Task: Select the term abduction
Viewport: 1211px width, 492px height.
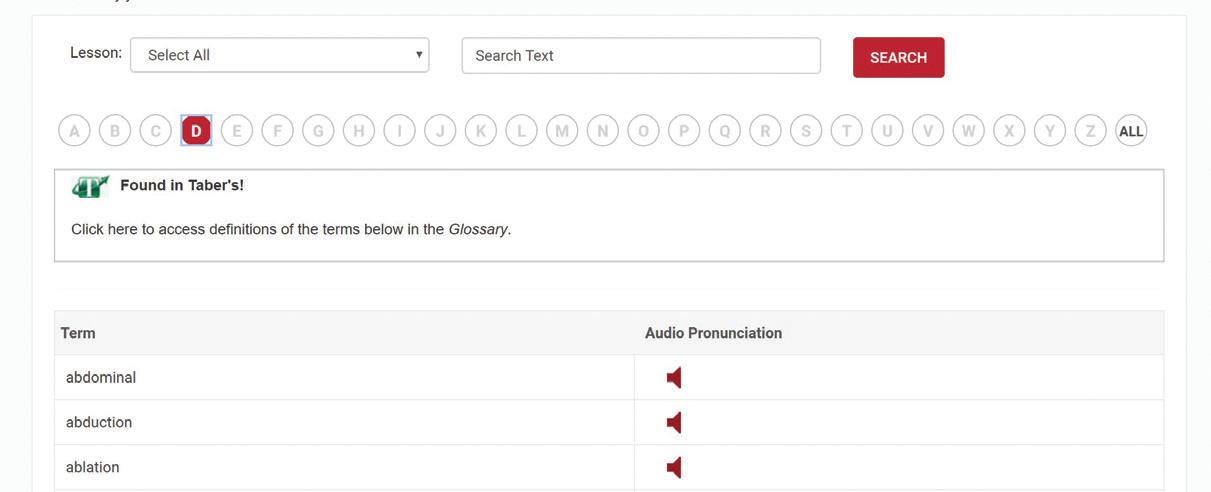Action: [x=99, y=423]
